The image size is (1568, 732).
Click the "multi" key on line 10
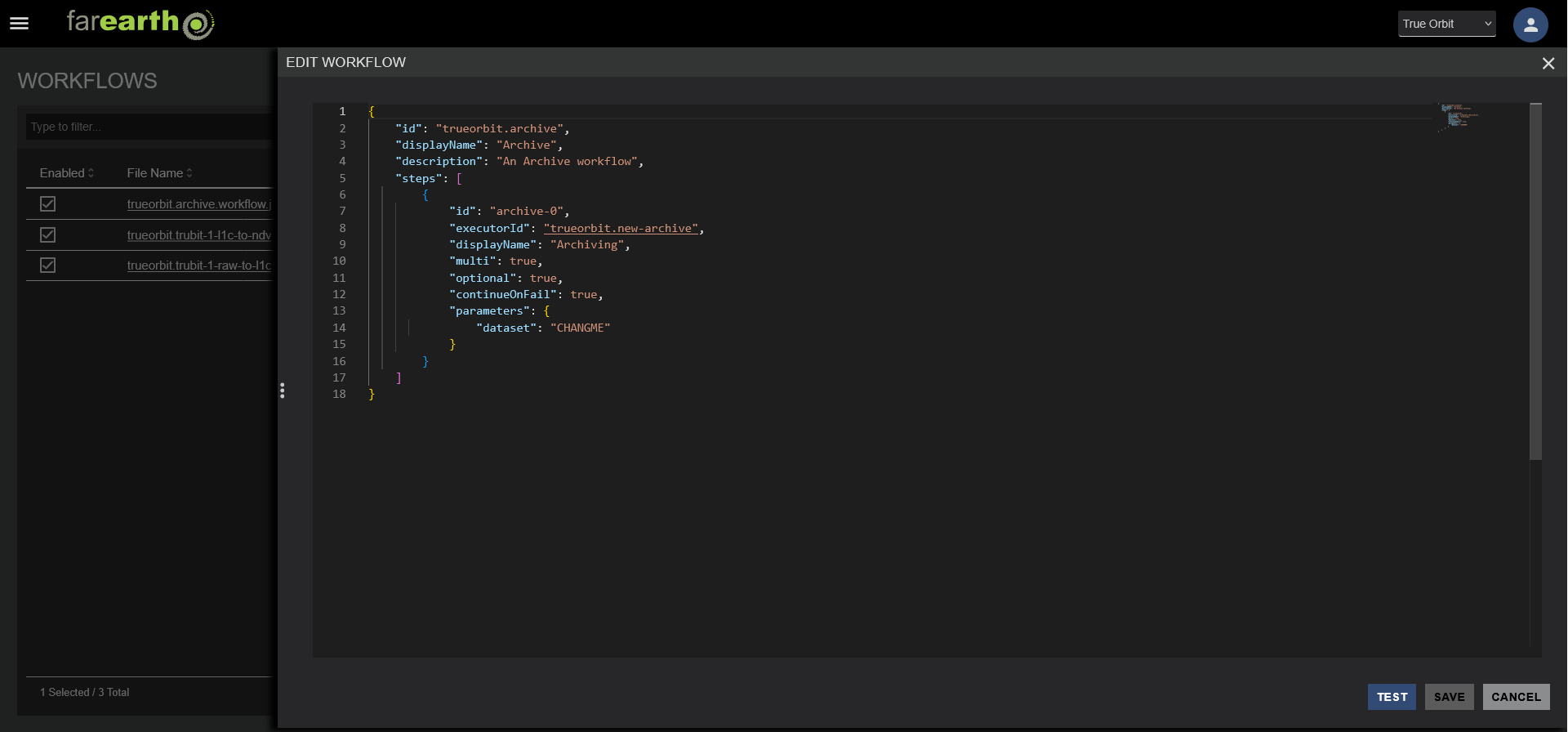coord(473,261)
